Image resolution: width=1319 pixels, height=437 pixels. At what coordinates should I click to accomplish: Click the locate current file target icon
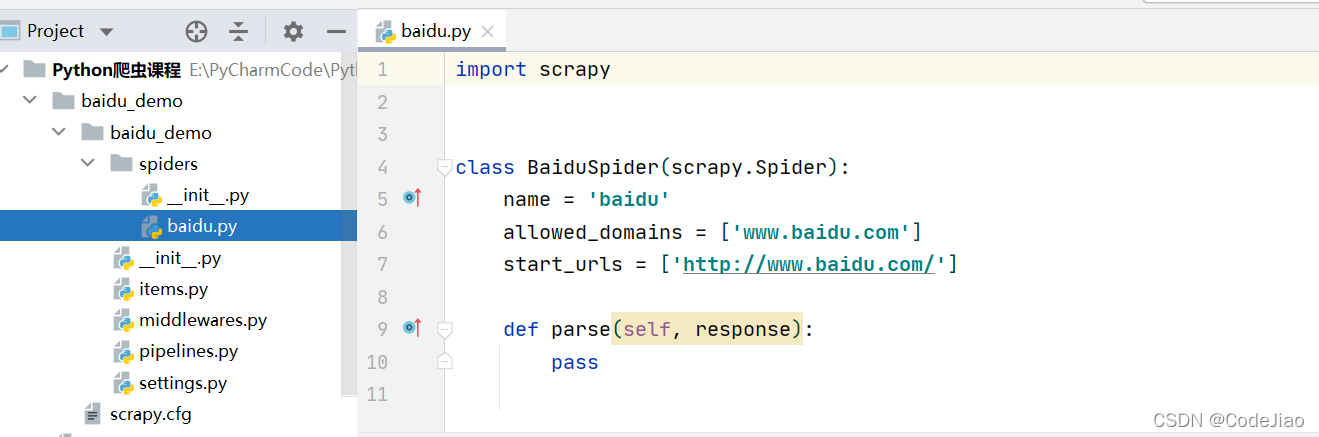pos(196,32)
